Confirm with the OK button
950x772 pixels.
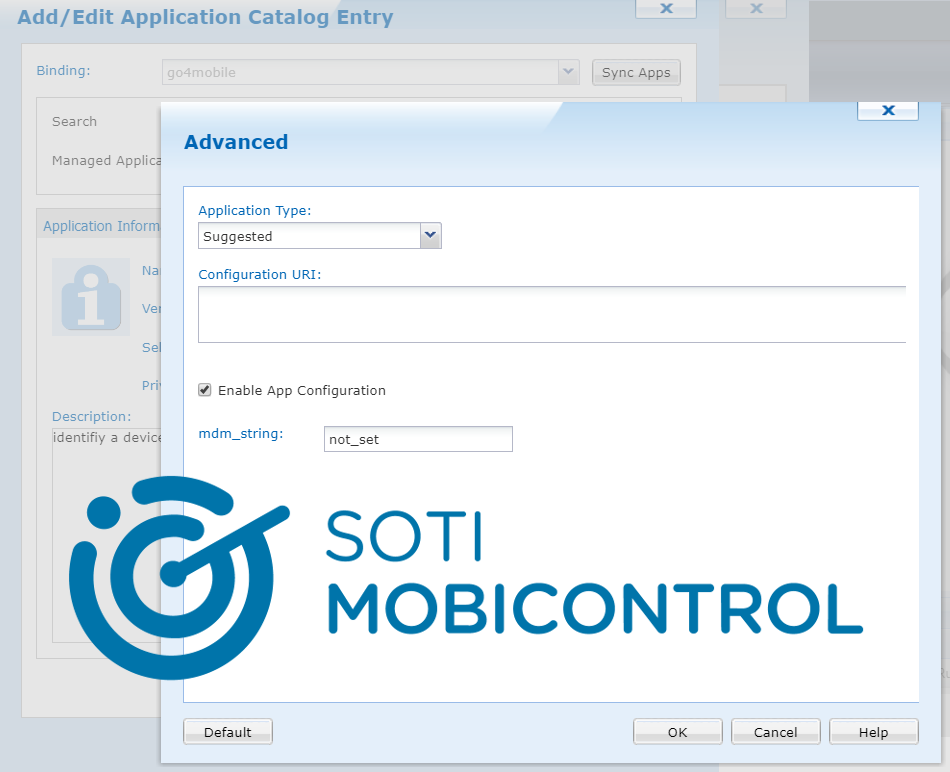[677, 732]
